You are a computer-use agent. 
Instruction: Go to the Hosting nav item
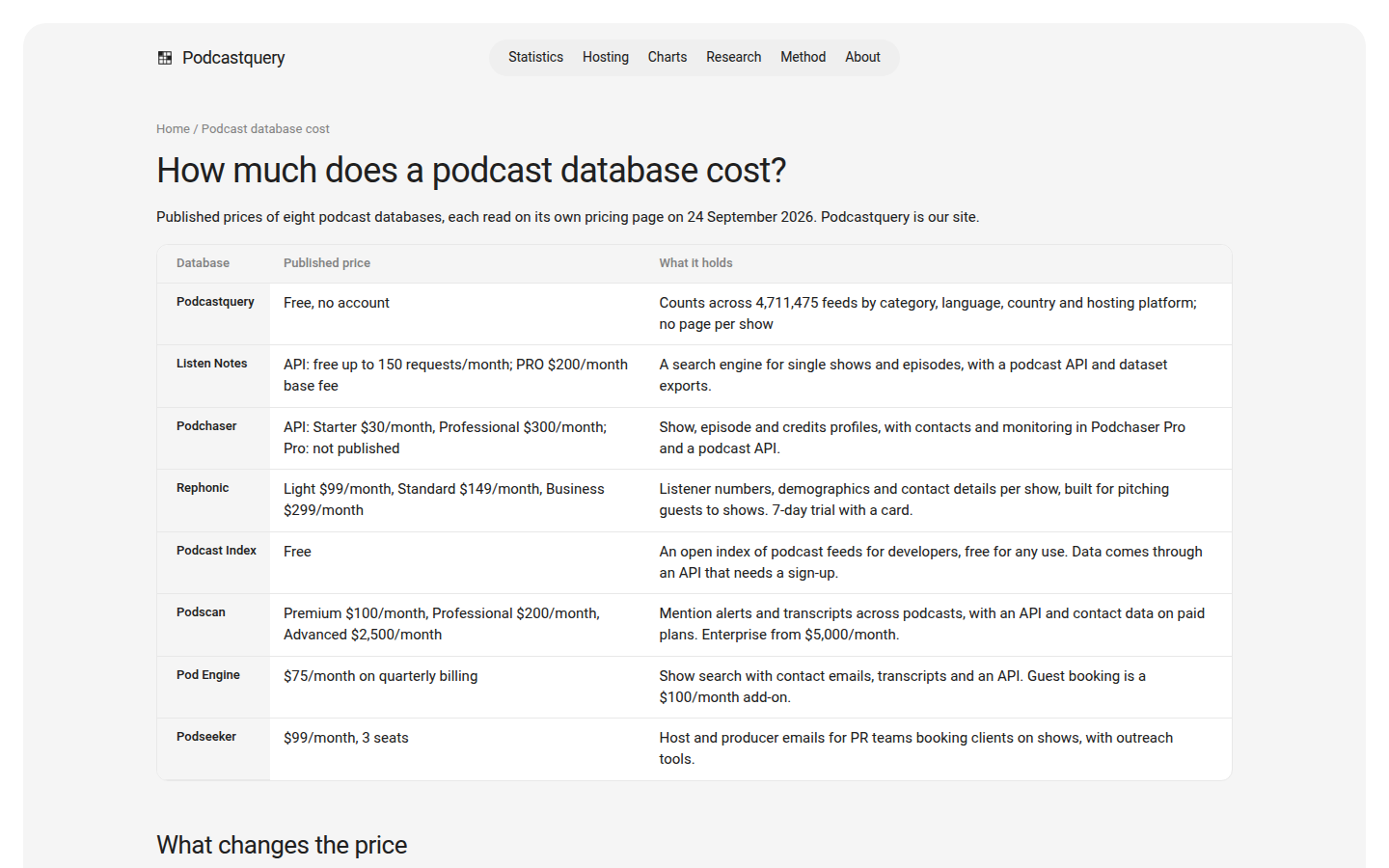tap(606, 57)
